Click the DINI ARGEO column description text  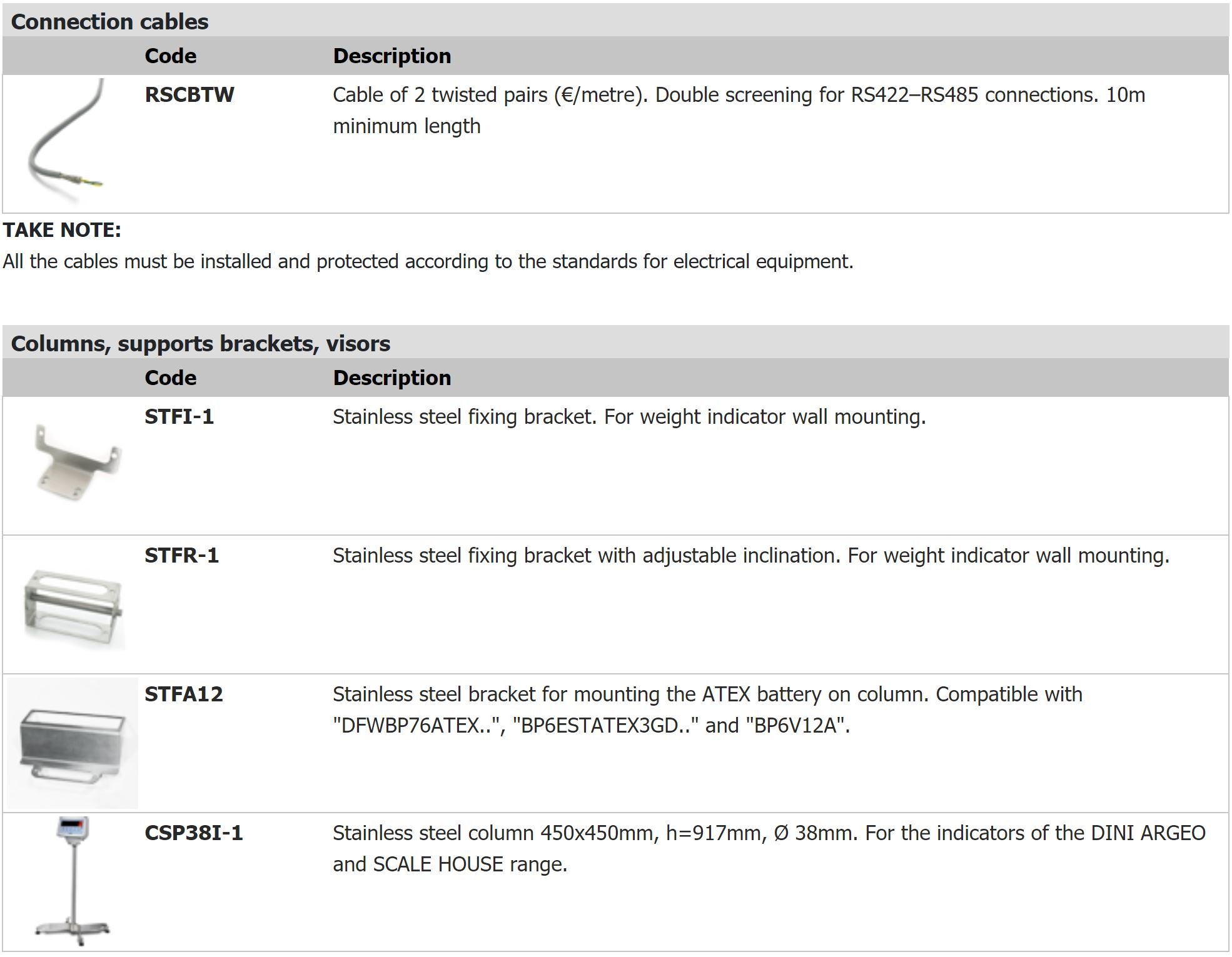point(769,849)
